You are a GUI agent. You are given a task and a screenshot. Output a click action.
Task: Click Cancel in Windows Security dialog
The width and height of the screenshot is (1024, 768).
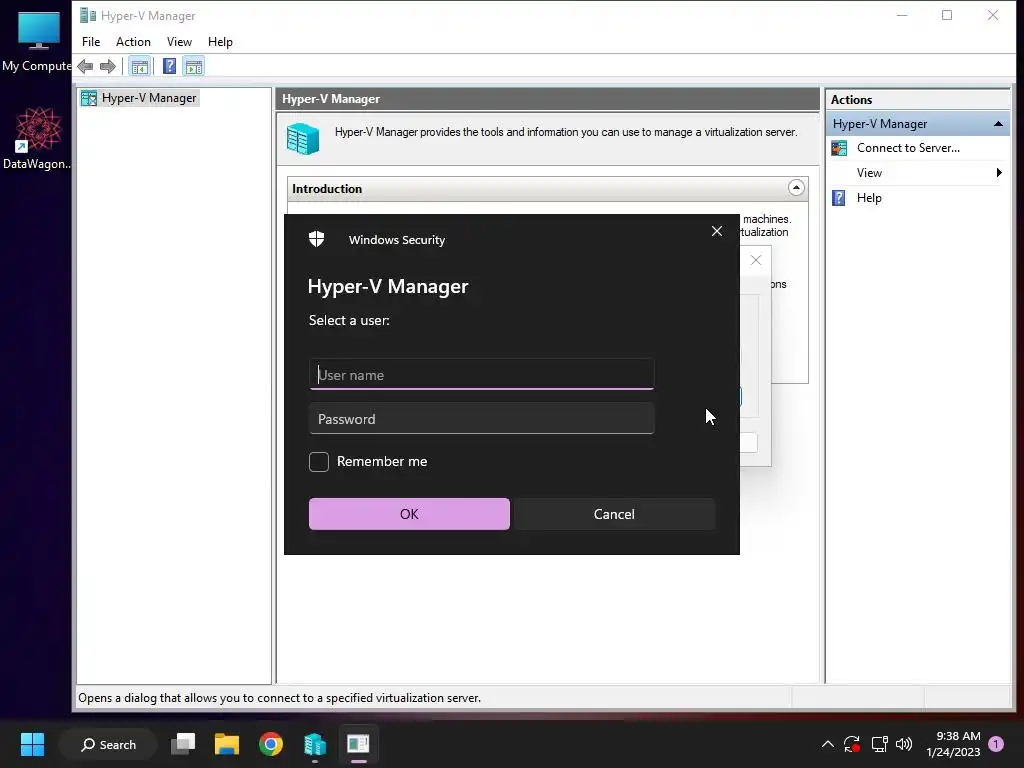[x=614, y=514]
